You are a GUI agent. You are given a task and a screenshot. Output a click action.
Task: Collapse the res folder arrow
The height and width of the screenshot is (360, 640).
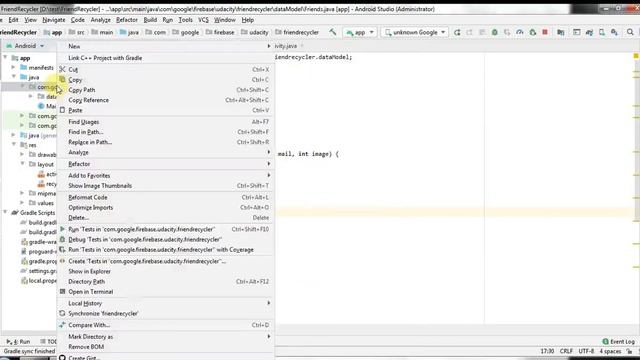[x=13, y=144]
